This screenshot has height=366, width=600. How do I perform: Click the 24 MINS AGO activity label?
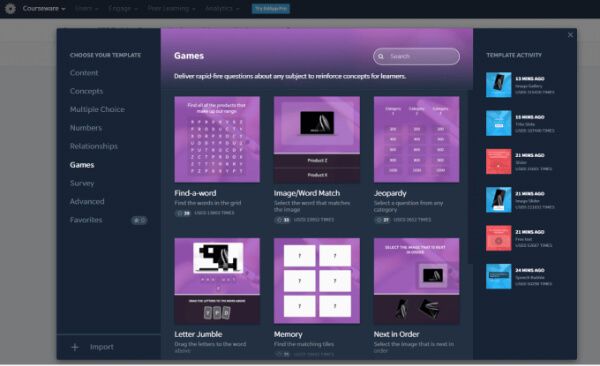click(530, 270)
